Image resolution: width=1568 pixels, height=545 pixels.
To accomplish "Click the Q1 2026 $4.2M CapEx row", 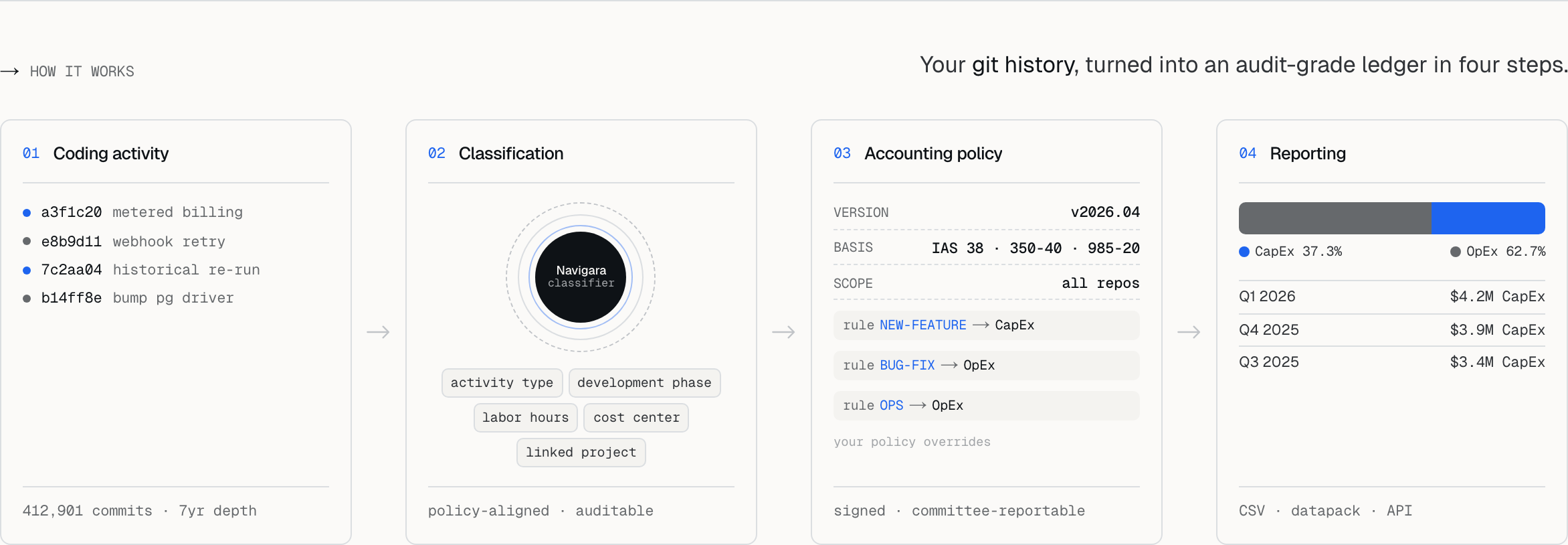I will [x=1391, y=297].
